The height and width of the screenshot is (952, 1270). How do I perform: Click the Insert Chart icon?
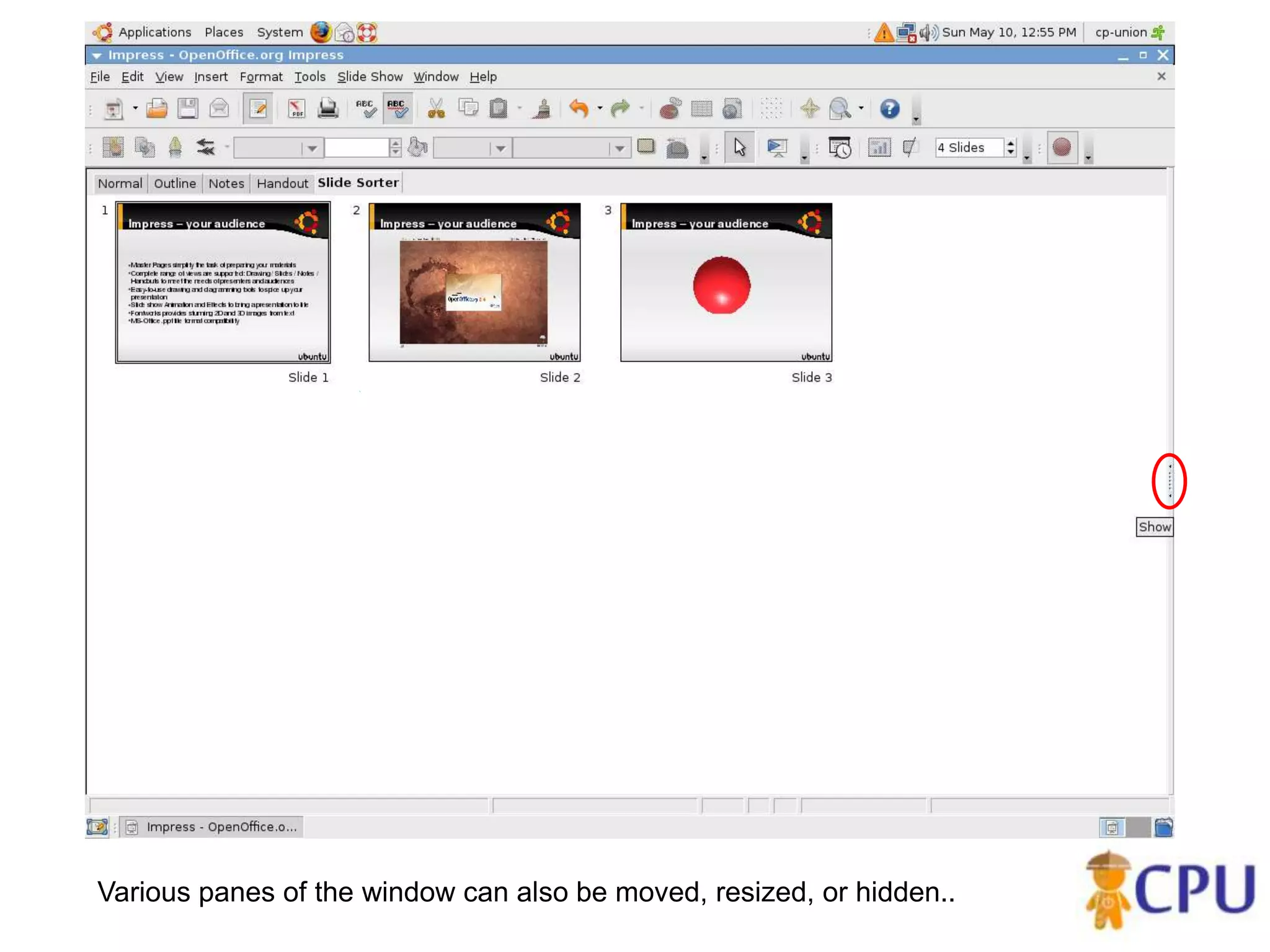(x=670, y=108)
